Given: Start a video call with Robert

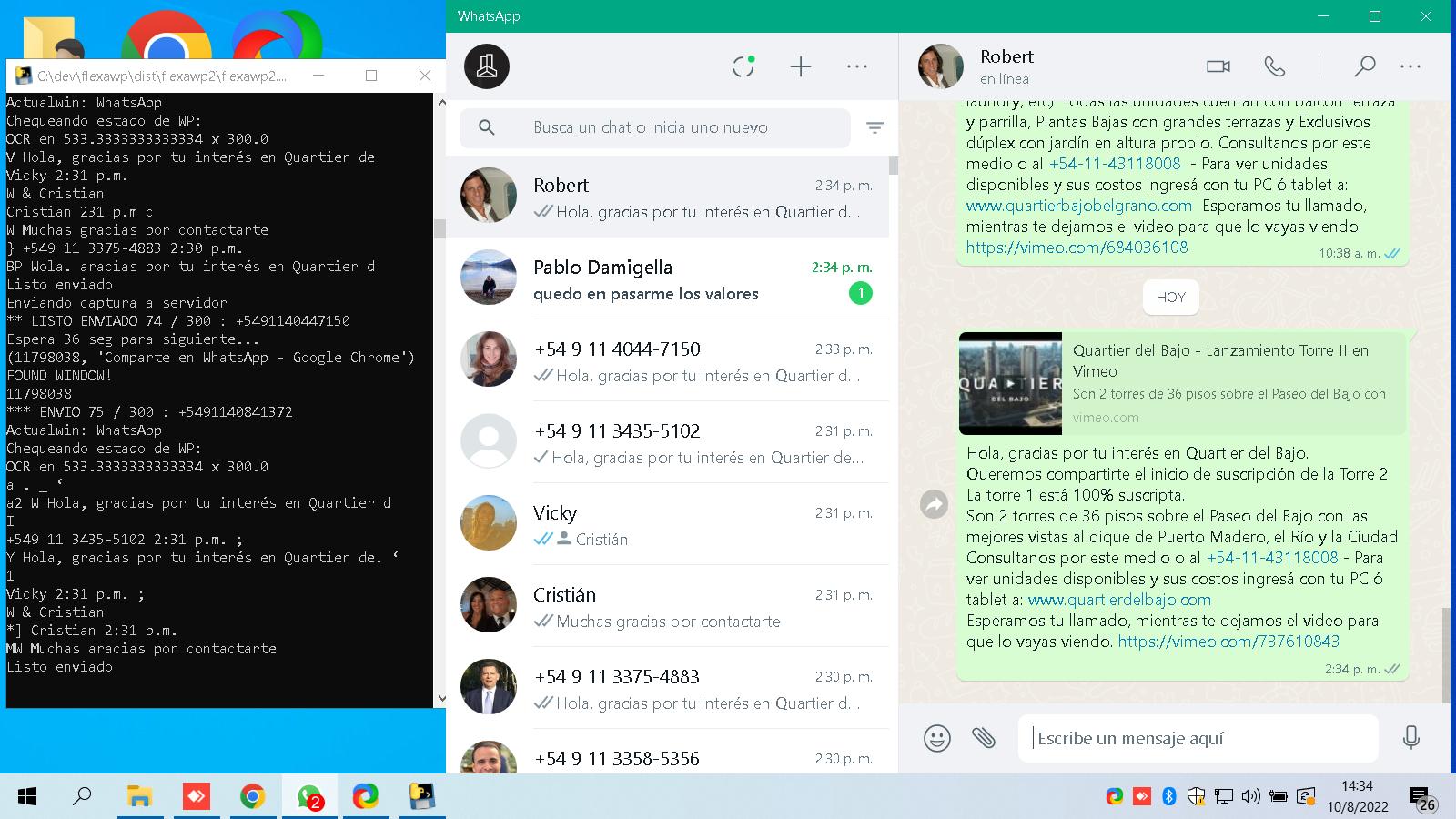Looking at the screenshot, I should point(1218,66).
